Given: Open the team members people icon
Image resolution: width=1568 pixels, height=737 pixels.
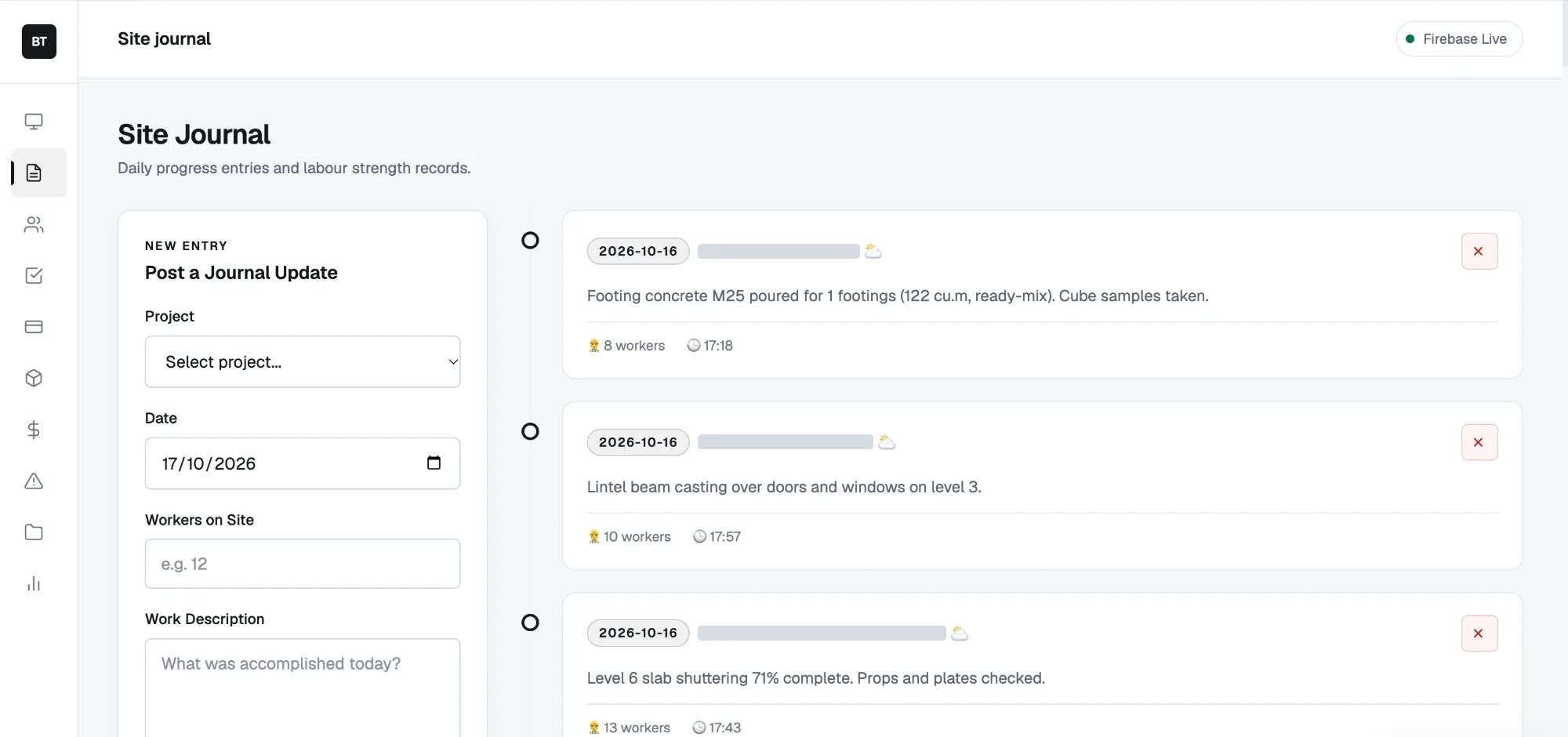Looking at the screenshot, I should [x=34, y=225].
